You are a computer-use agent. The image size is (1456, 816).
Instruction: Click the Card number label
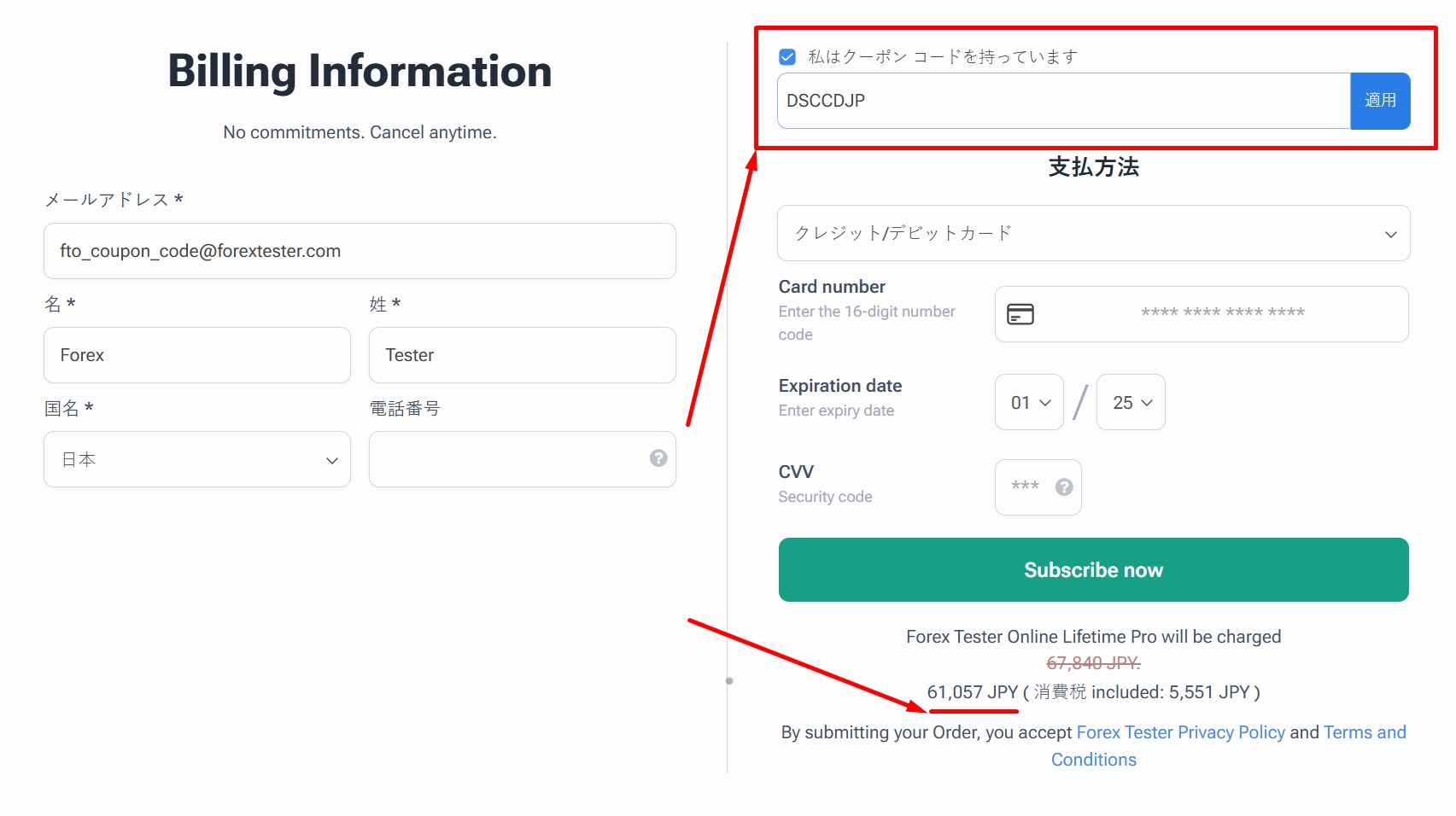(x=832, y=287)
